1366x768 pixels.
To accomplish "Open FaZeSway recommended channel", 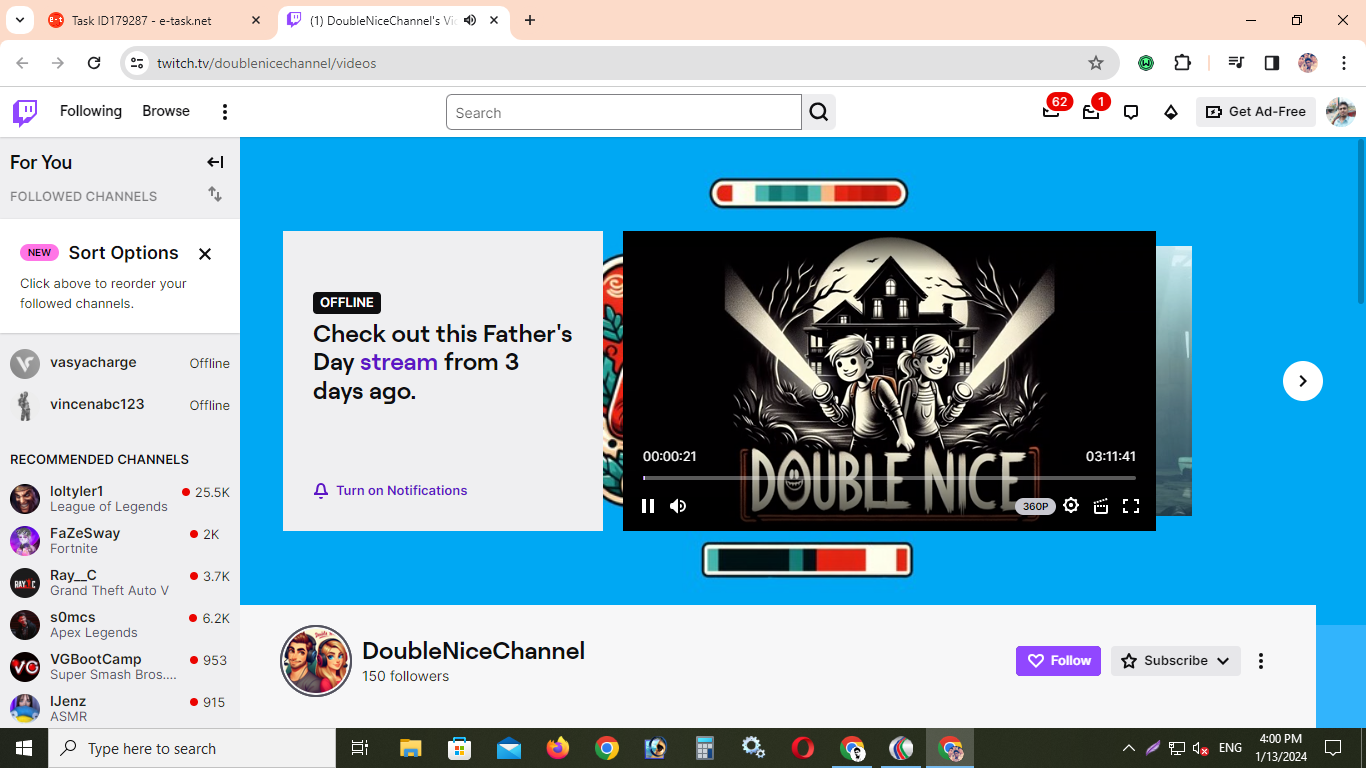I will (x=120, y=540).
